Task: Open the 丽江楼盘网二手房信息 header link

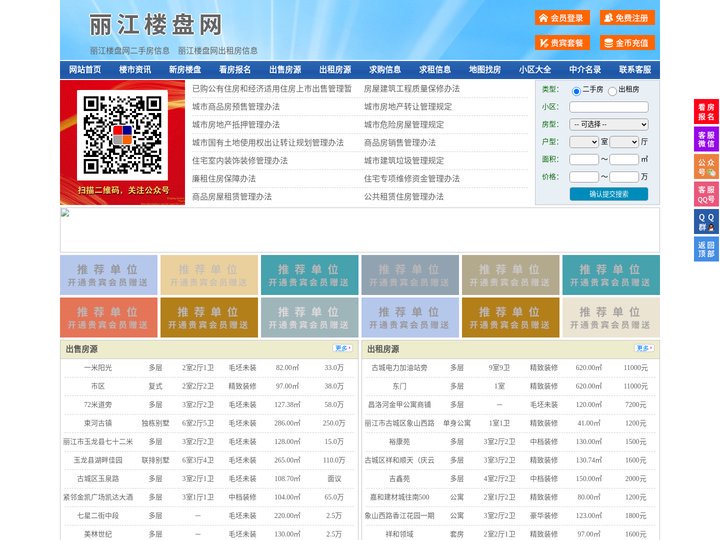Action: click(x=130, y=51)
